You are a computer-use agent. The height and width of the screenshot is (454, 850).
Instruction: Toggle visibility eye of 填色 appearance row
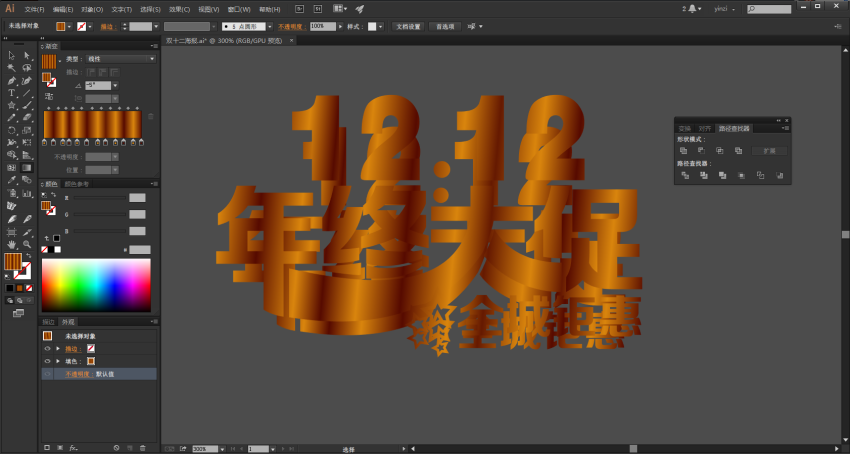(48, 361)
